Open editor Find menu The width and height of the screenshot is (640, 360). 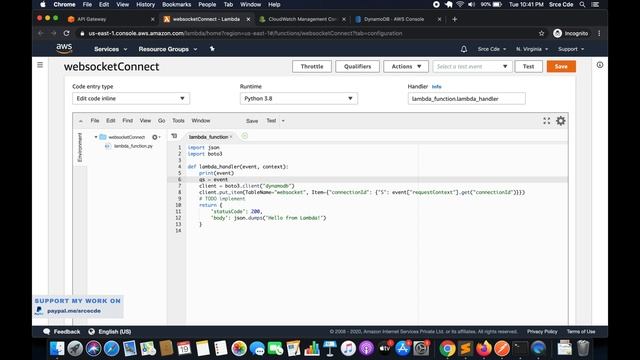(127, 121)
